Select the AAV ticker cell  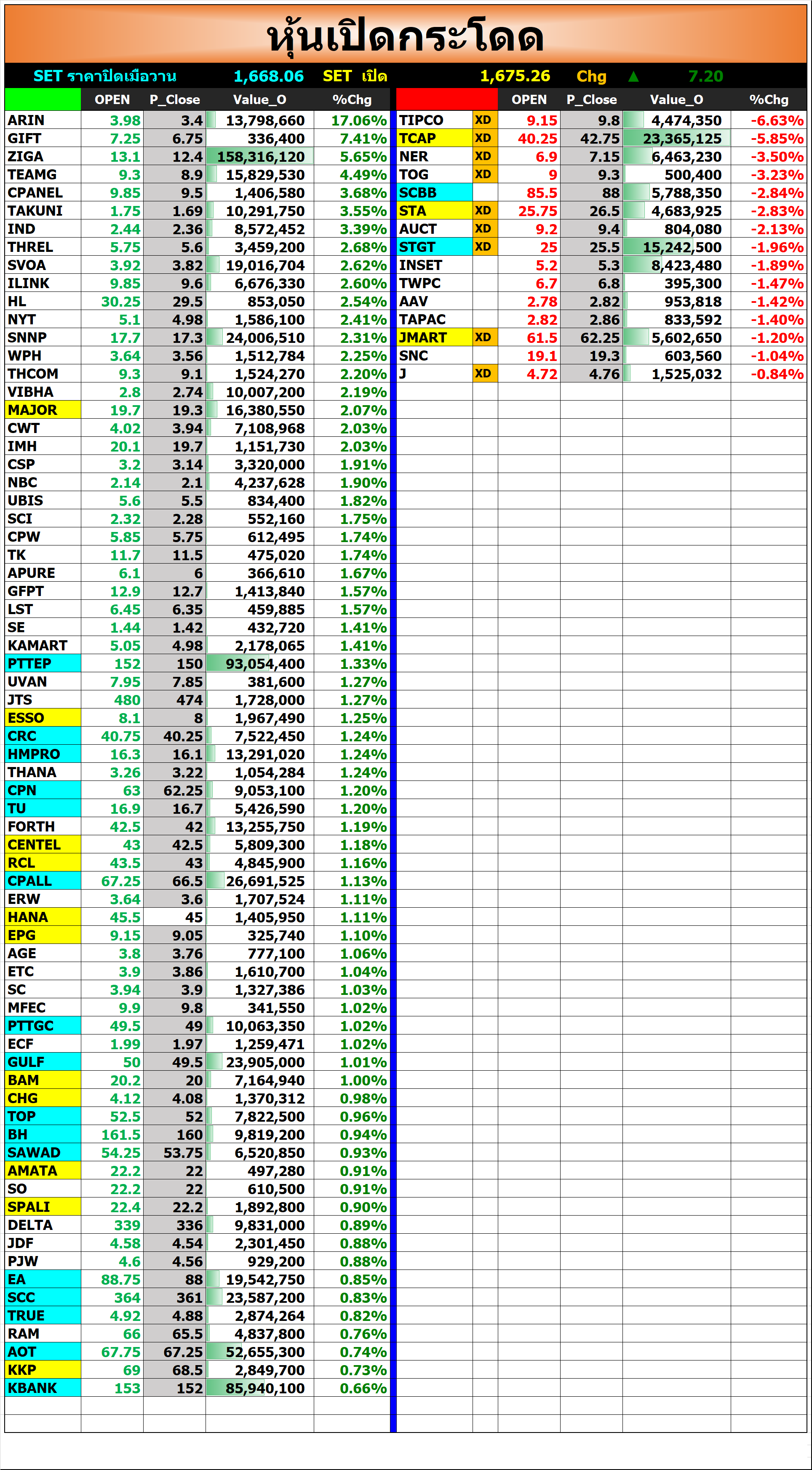435,301
